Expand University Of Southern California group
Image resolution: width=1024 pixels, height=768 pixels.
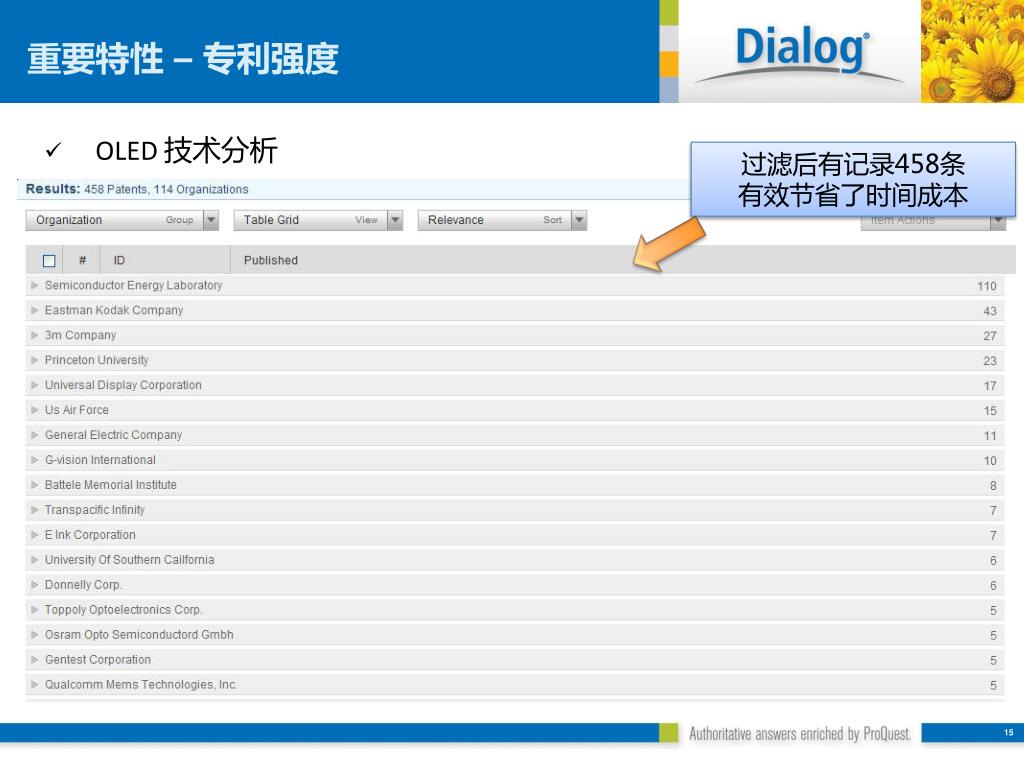35,560
